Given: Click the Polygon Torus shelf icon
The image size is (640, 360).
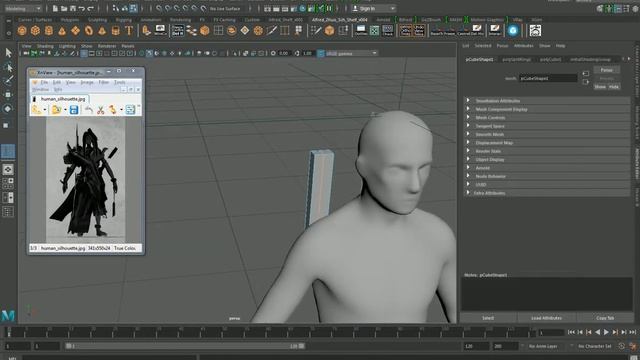Looking at the screenshot, I should (89, 31).
